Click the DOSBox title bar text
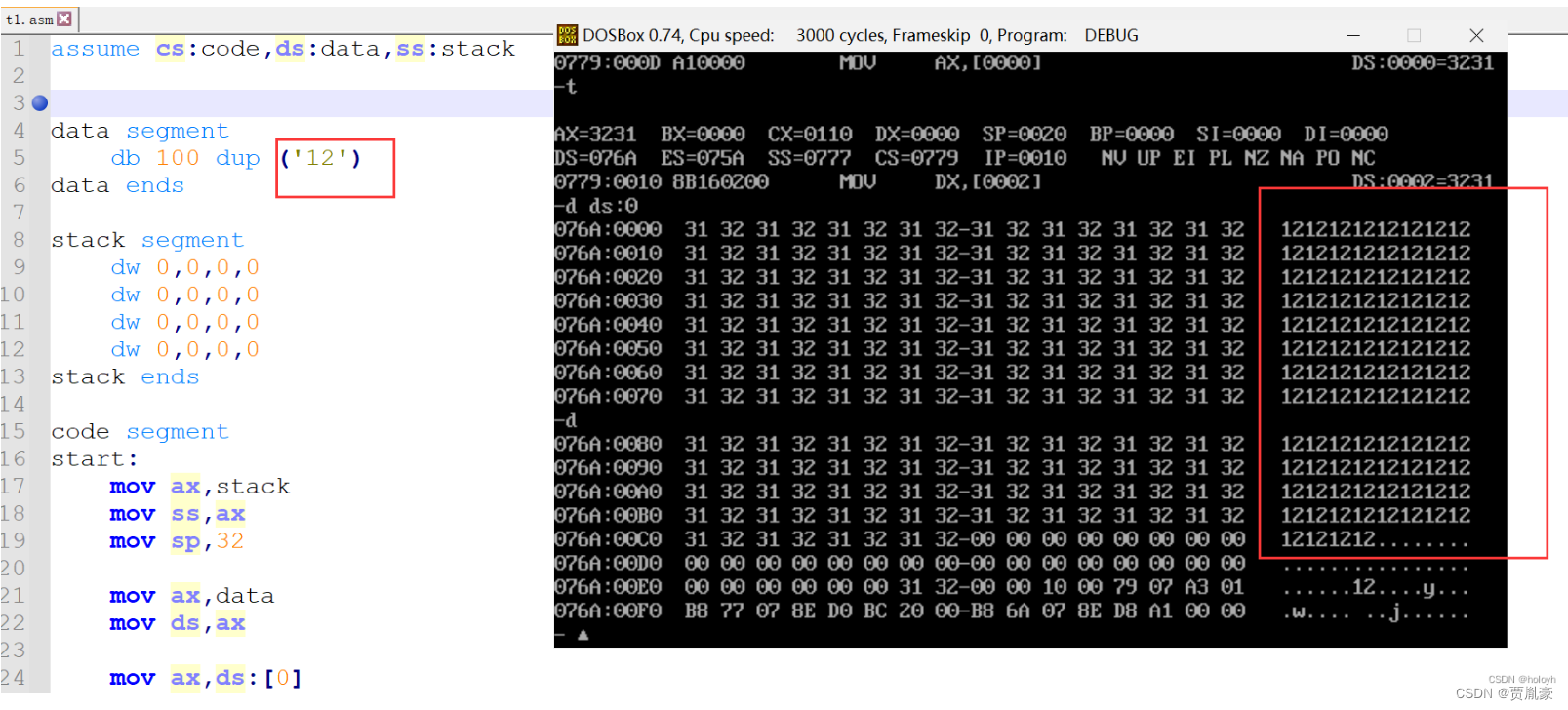 (861, 35)
